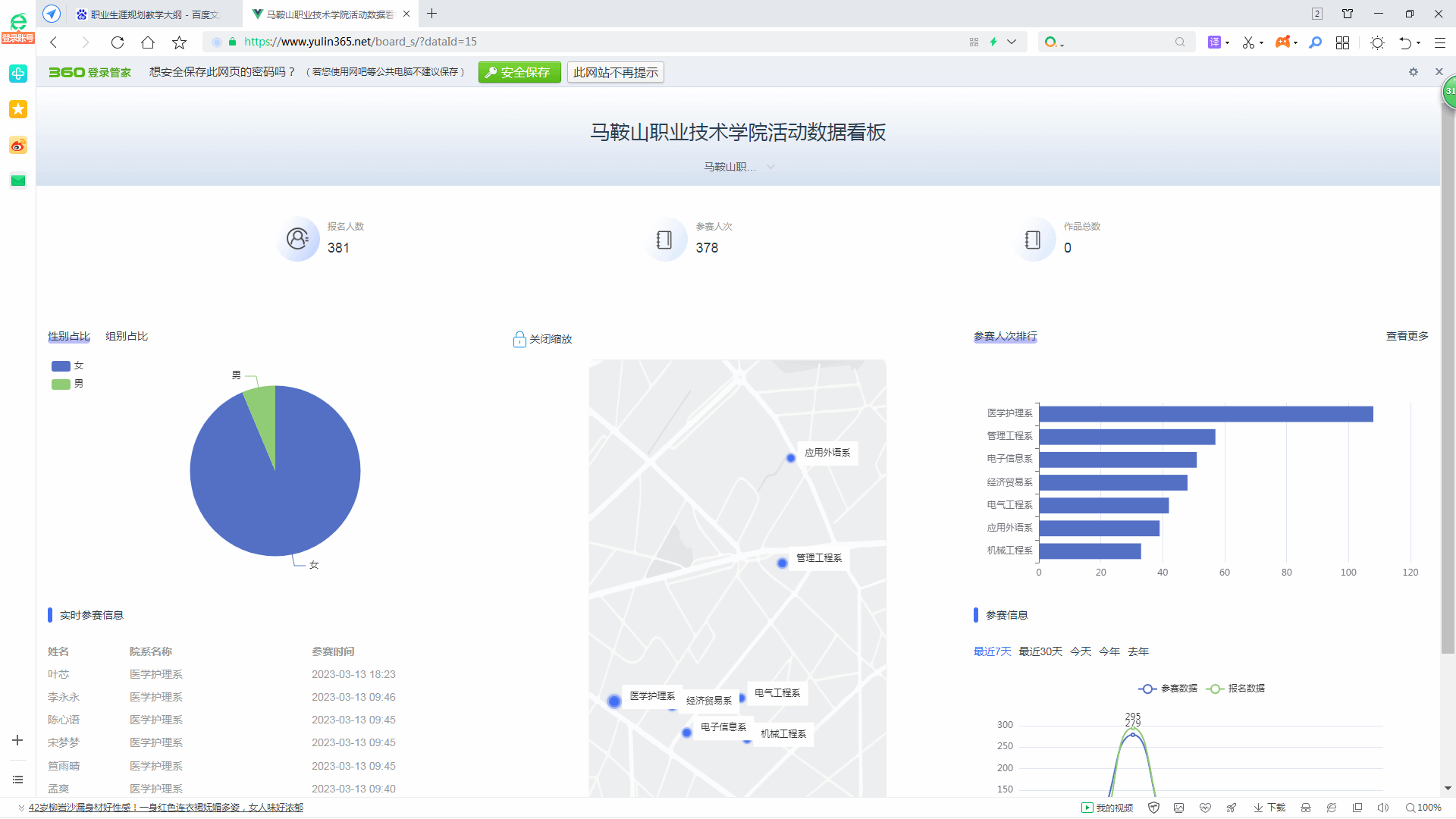
Task: Toggle the brightness night-mode icon
Action: coord(1378,42)
